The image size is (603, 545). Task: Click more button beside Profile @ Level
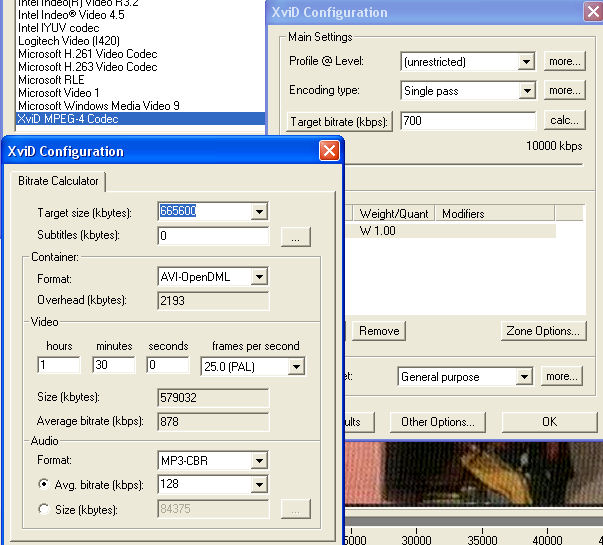565,61
